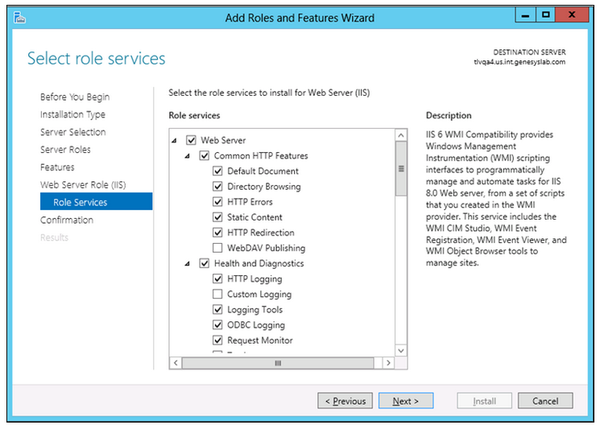Collapse the Web Server tree node
Viewport: 600px width, 429px height.
174,141
